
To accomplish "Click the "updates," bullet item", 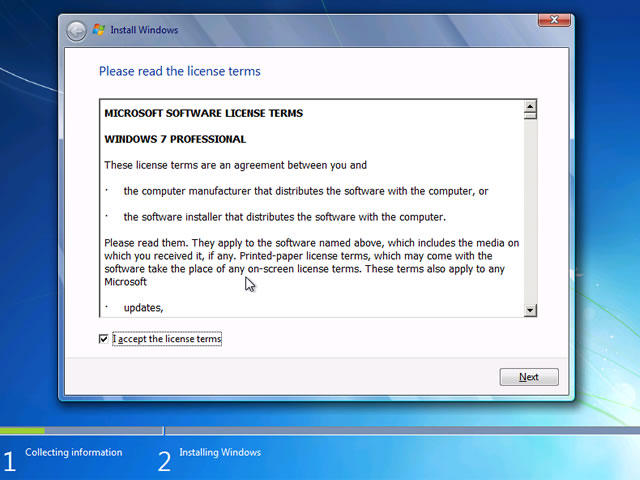I will [143, 308].
